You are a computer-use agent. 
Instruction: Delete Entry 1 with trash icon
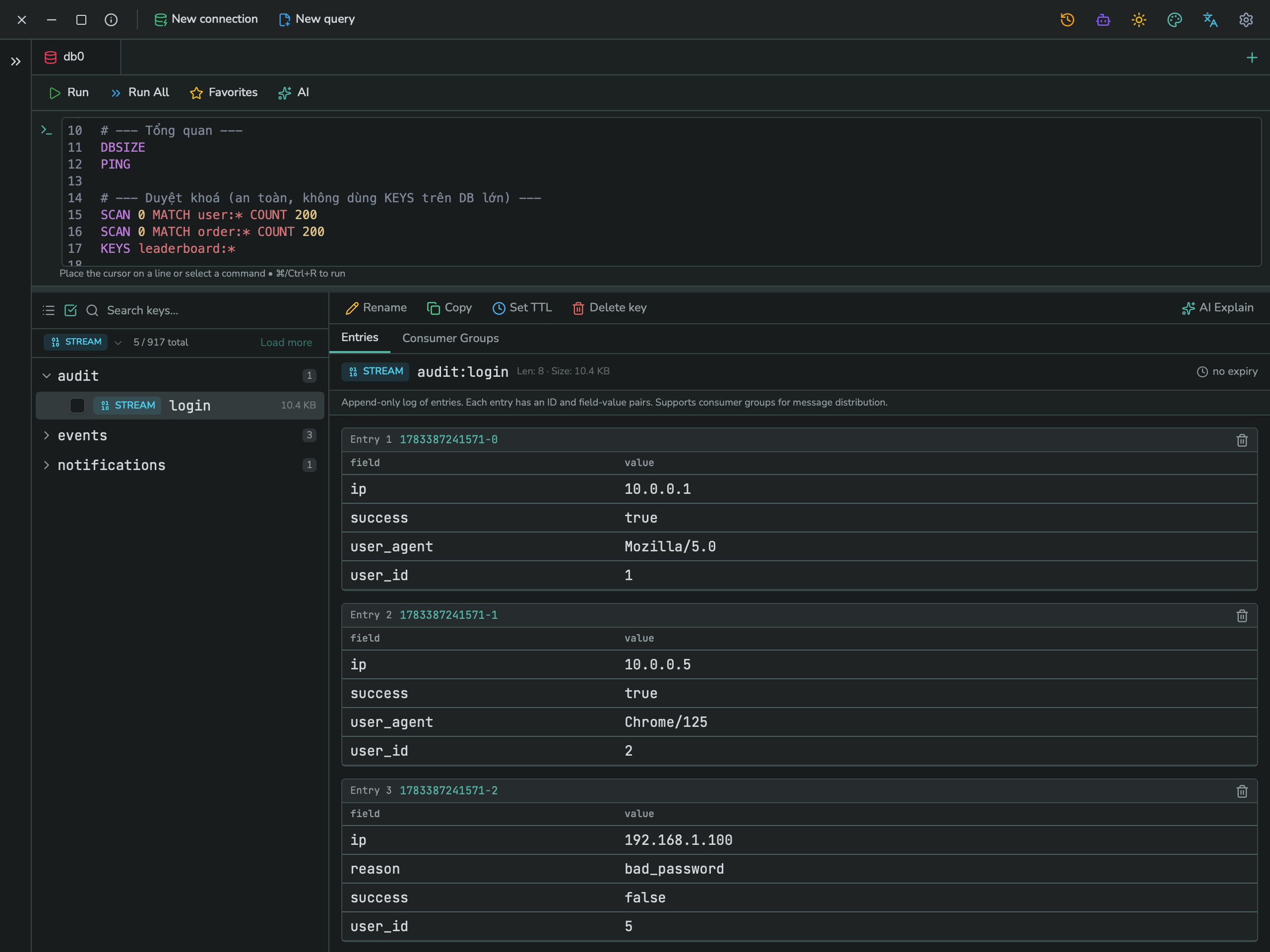[1241, 440]
